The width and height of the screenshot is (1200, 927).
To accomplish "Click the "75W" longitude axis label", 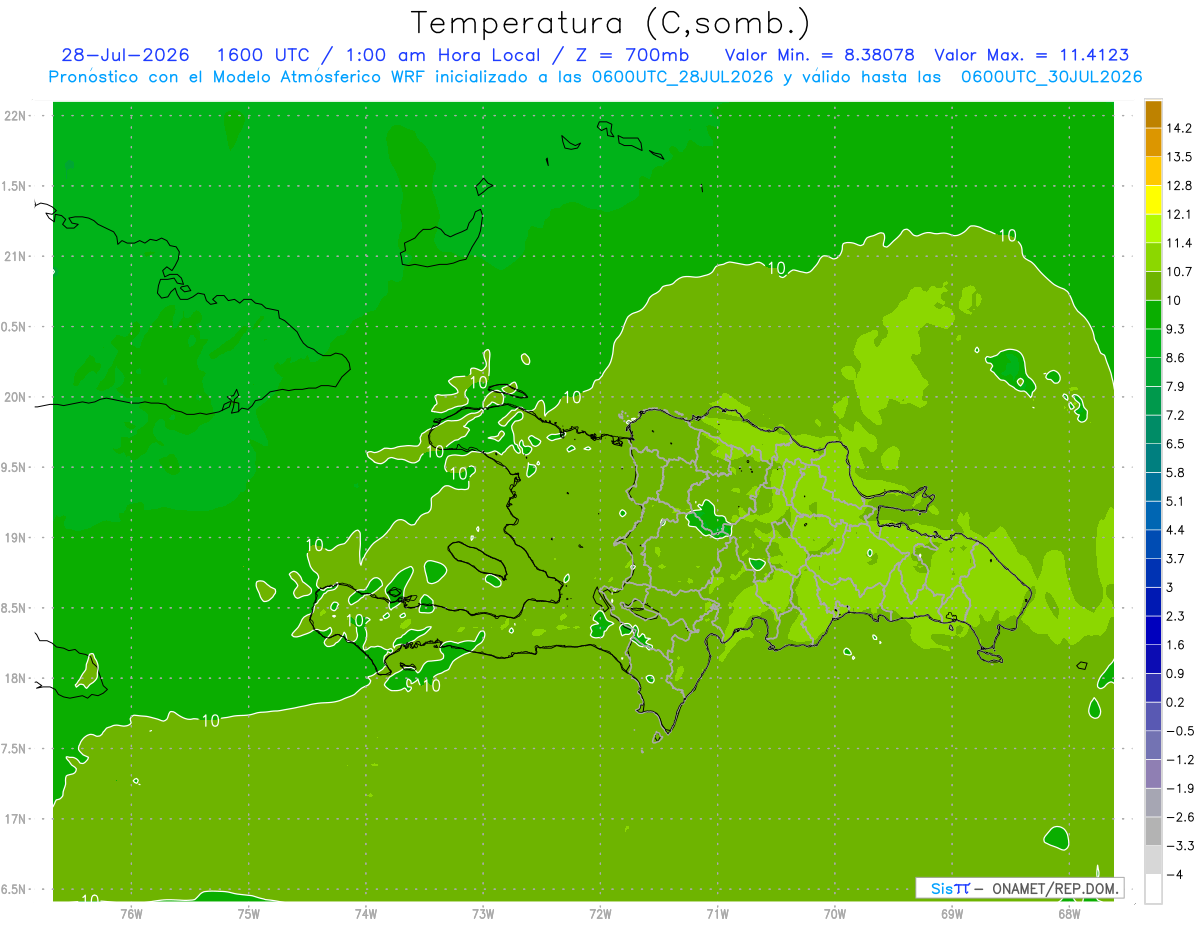I will point(249,913).
